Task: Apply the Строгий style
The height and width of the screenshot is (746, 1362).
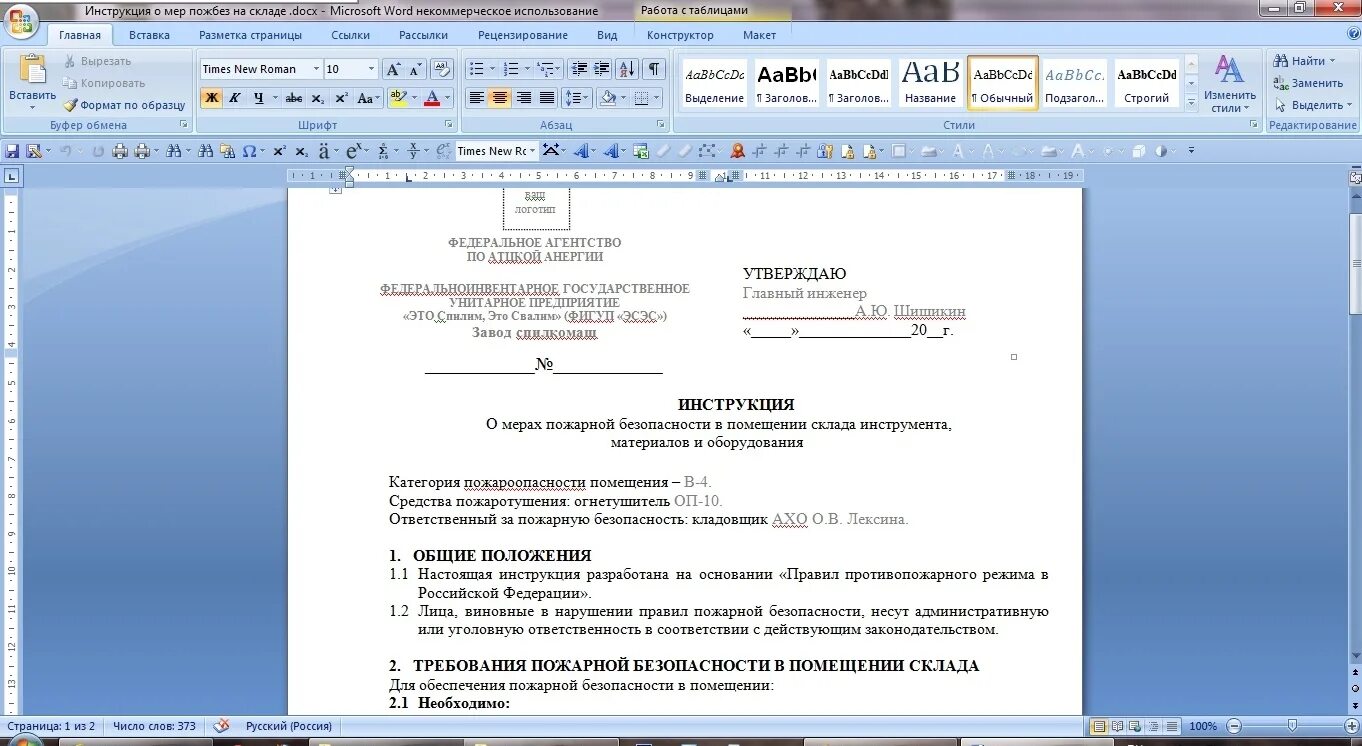Action: pos(1147,82)
